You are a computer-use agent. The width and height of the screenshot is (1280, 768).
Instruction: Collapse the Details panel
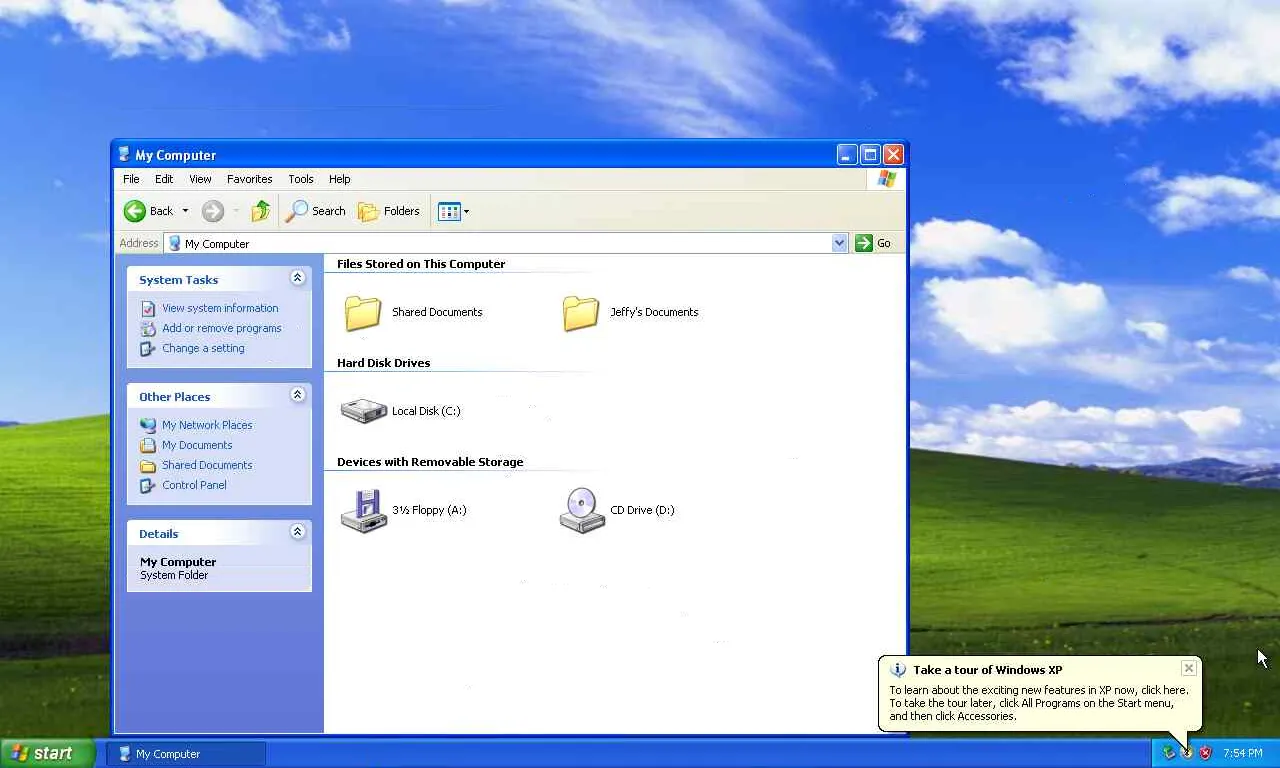(297, 532)
